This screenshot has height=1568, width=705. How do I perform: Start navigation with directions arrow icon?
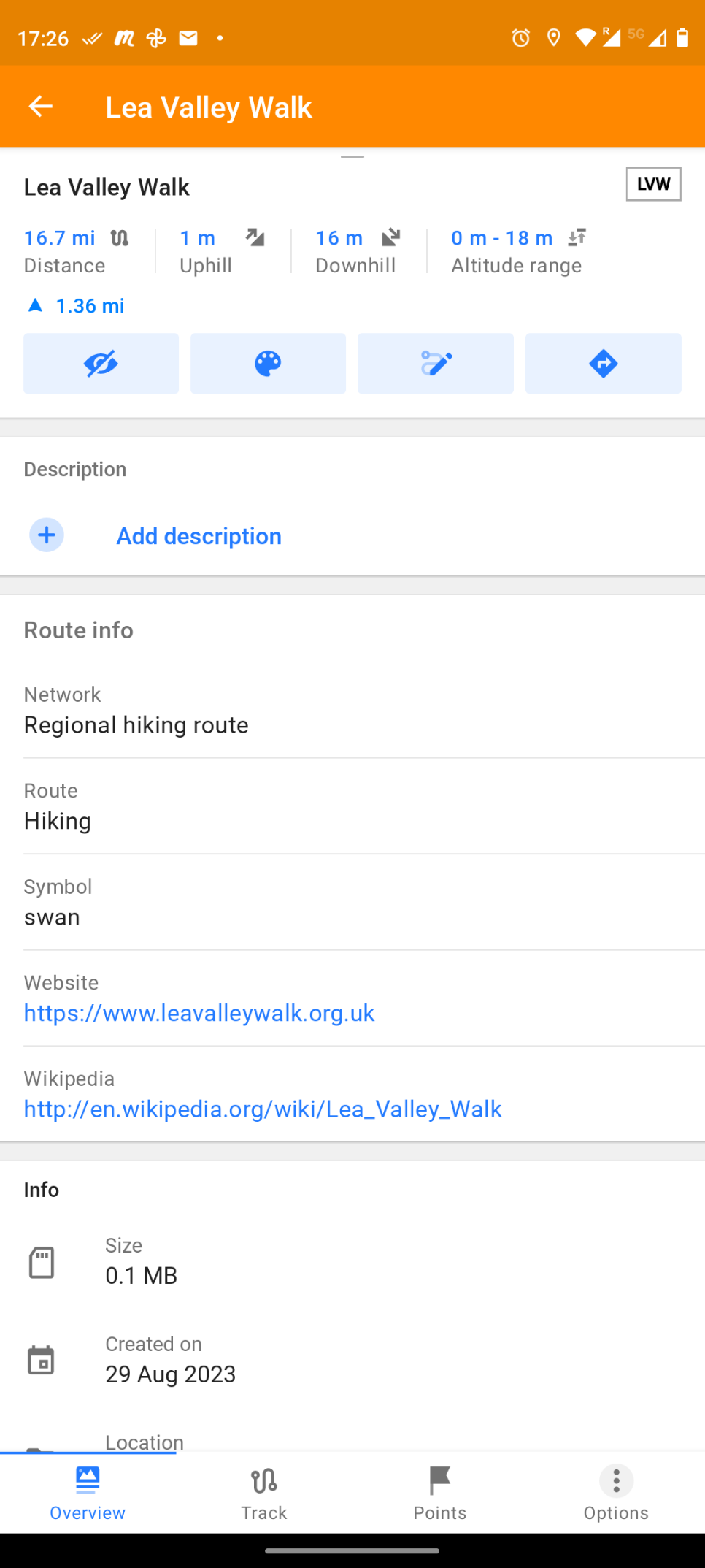603,364
